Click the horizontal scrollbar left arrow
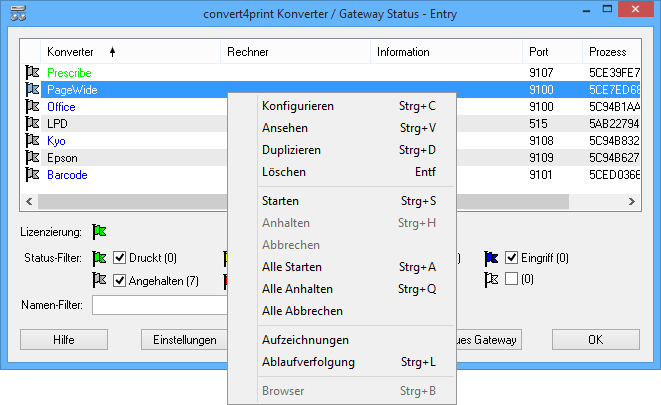Image resolution: width=661 pixels, height=405 pixels. [29, 201]
